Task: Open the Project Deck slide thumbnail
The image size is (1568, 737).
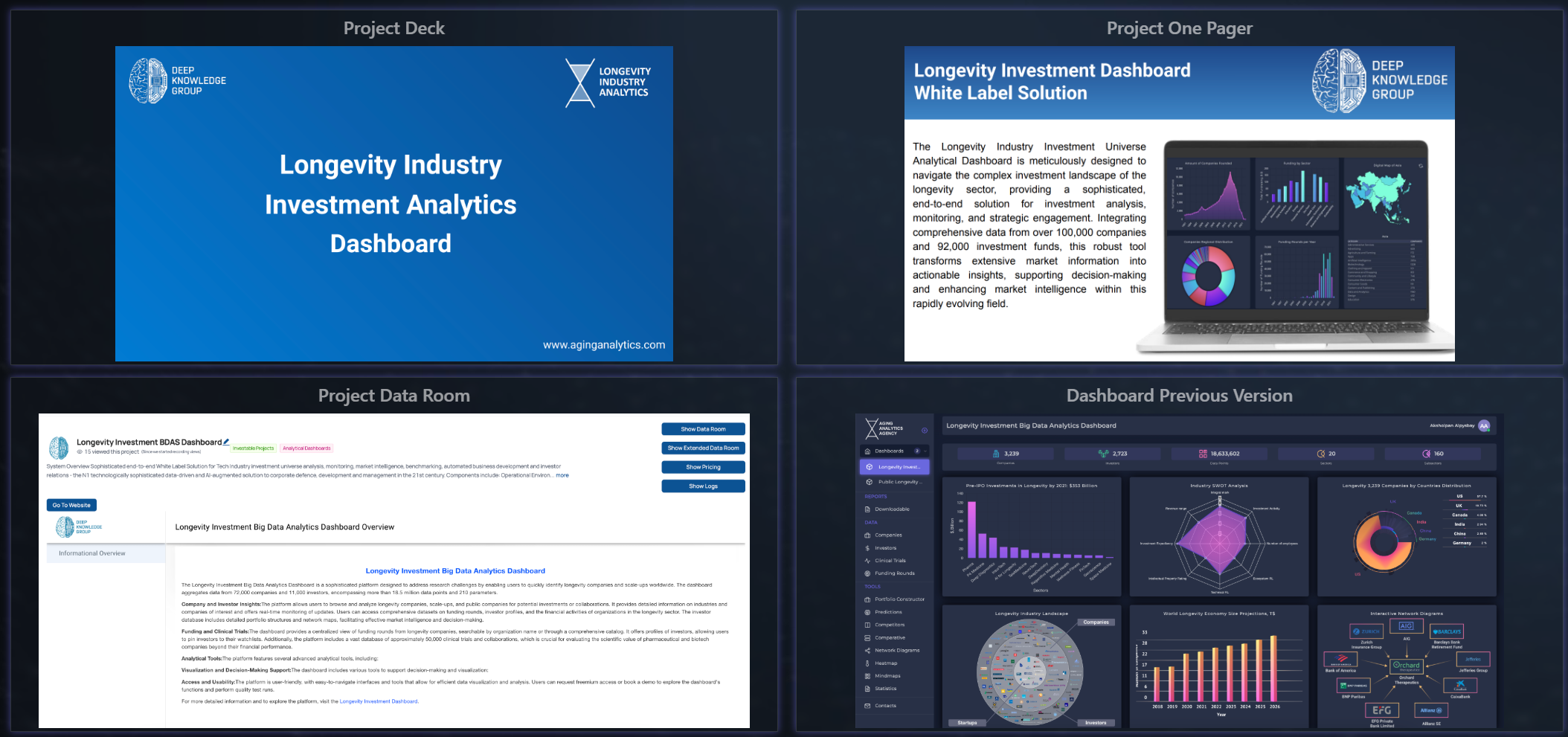Action: coord(393,204)
